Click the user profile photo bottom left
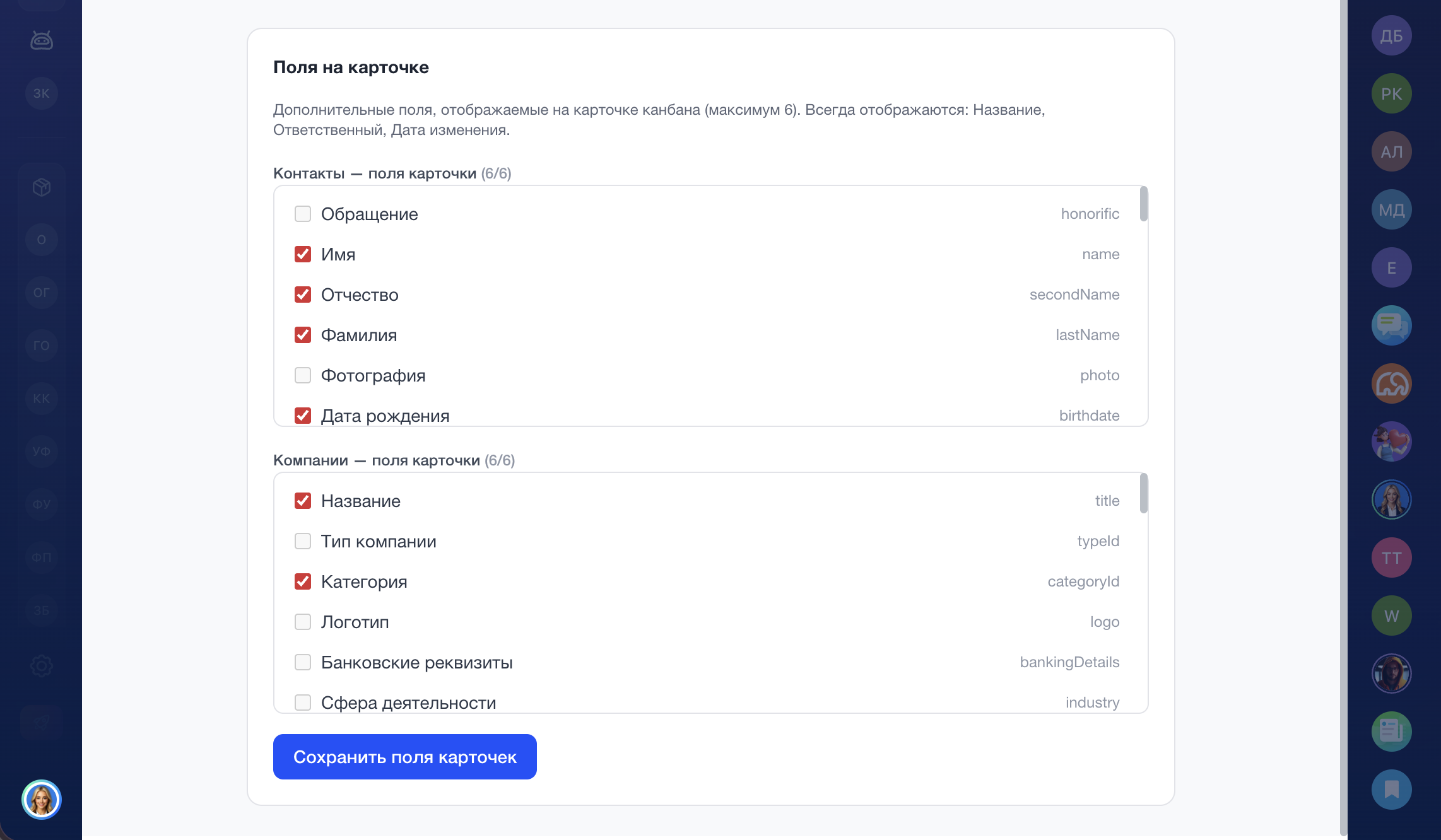This screenshot has width=1441, height=840. click(x=42, y=800)
